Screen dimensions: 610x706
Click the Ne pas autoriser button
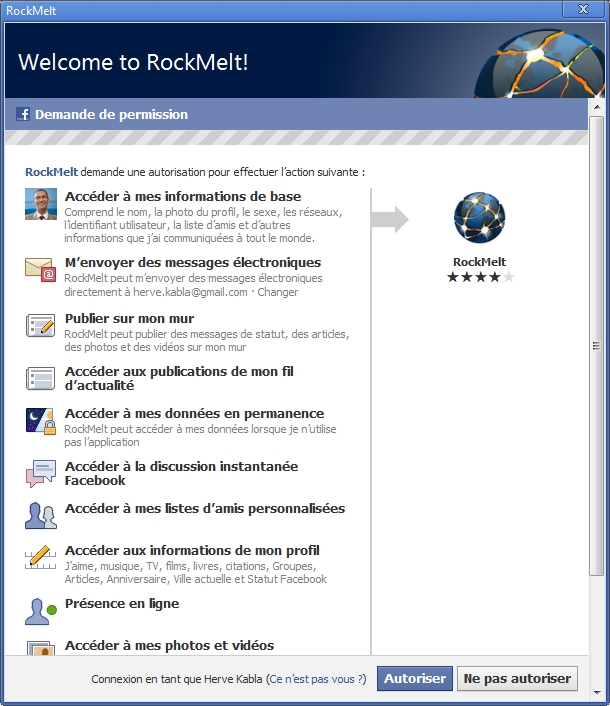tap(517, 679)
